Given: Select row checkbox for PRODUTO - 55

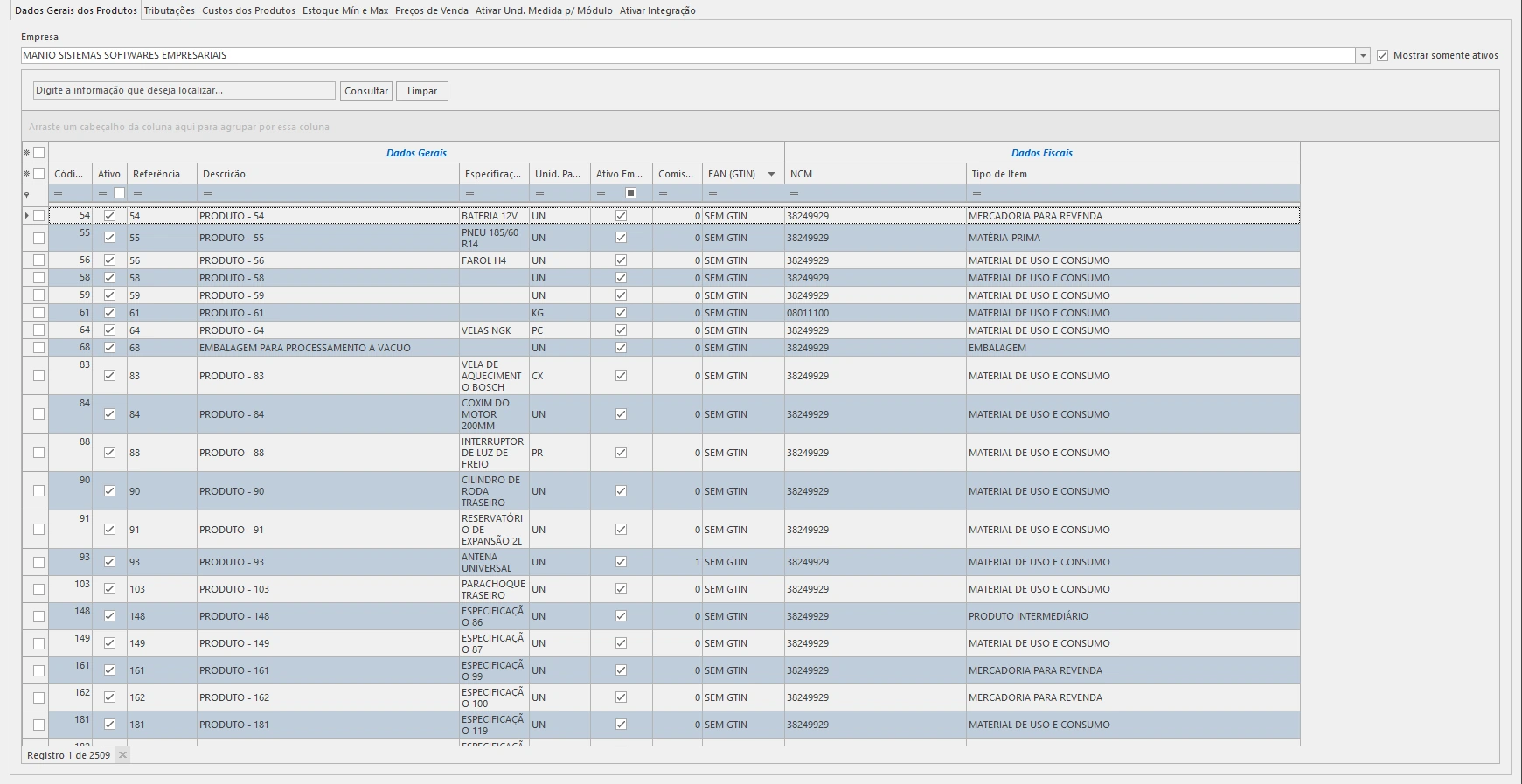Looking at the screenshot, I should 38,238.
